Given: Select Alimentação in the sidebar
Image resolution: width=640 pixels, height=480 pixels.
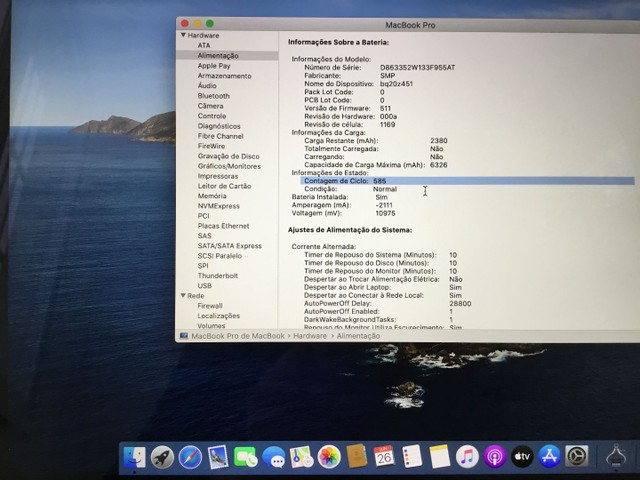Looking at the screenshot, I should (x=218, y=56).
